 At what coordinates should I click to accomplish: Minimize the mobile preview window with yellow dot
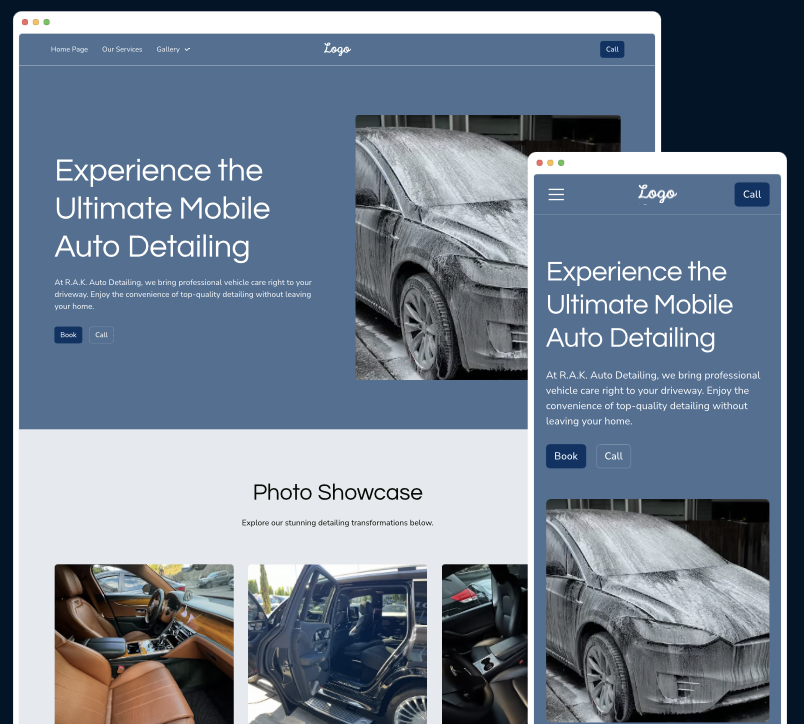[550, 163]
